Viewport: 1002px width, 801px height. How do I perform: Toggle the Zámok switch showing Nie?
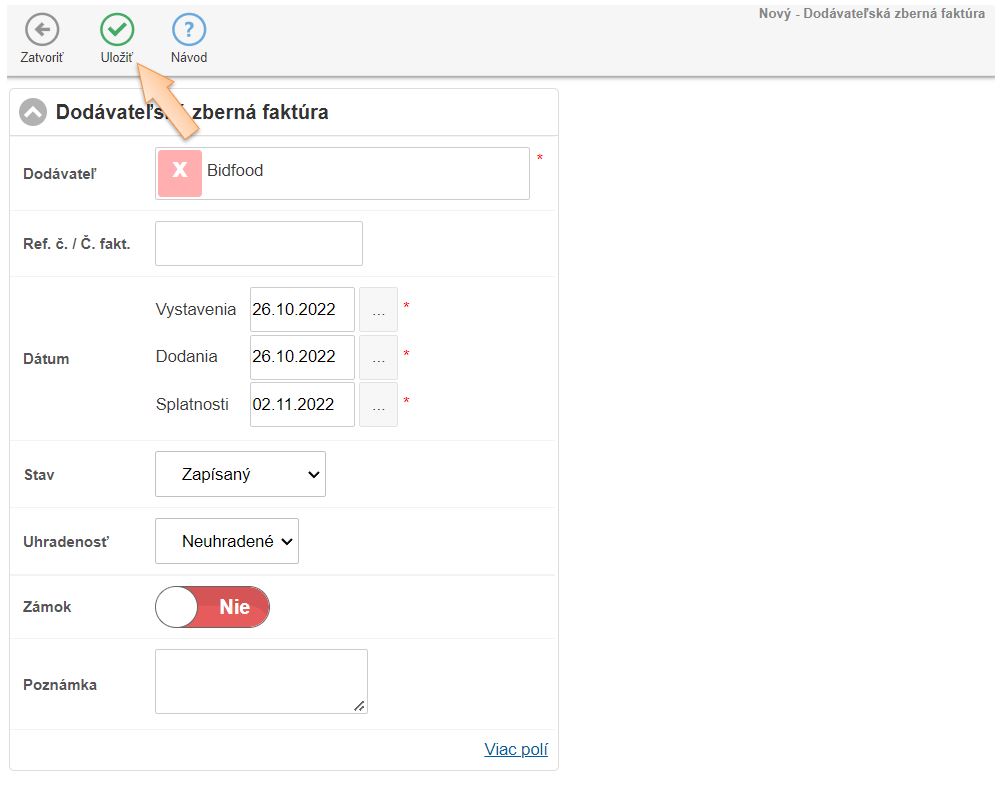tap(212, 607)
